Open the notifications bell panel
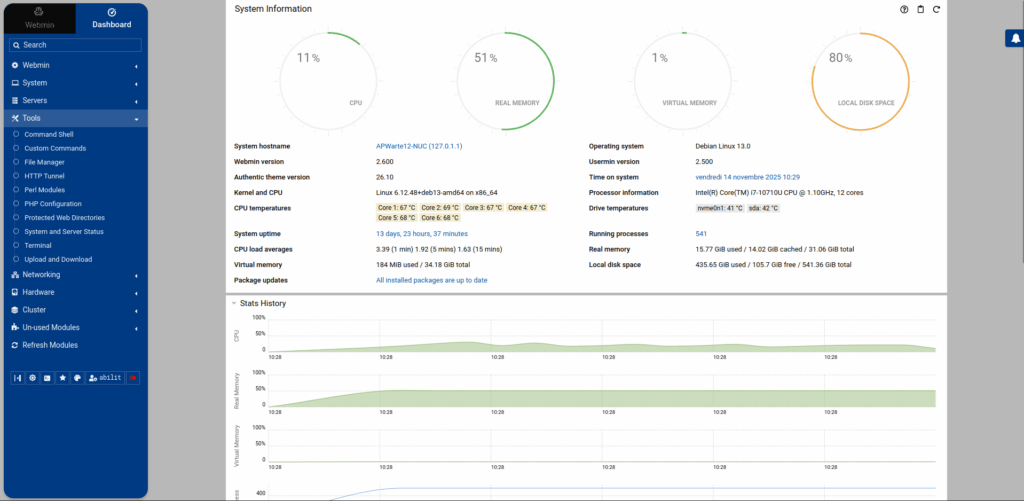Screen dimensions: 1024x501 coord(1015,39)
